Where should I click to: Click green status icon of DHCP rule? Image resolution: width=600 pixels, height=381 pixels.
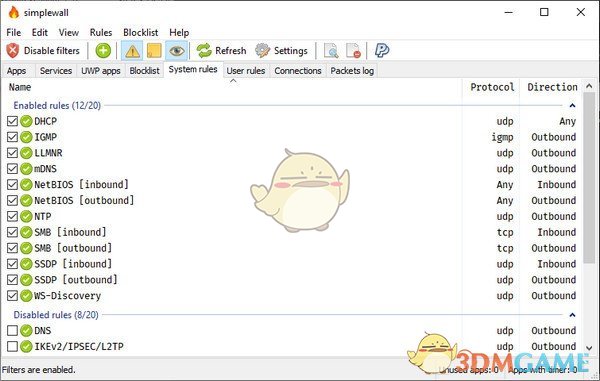pos(26,121)
